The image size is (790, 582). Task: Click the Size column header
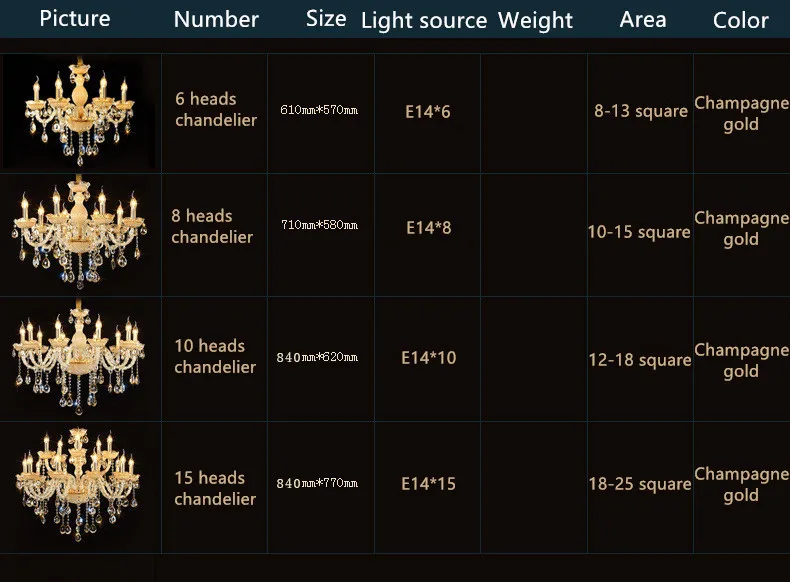click(326, 19)
